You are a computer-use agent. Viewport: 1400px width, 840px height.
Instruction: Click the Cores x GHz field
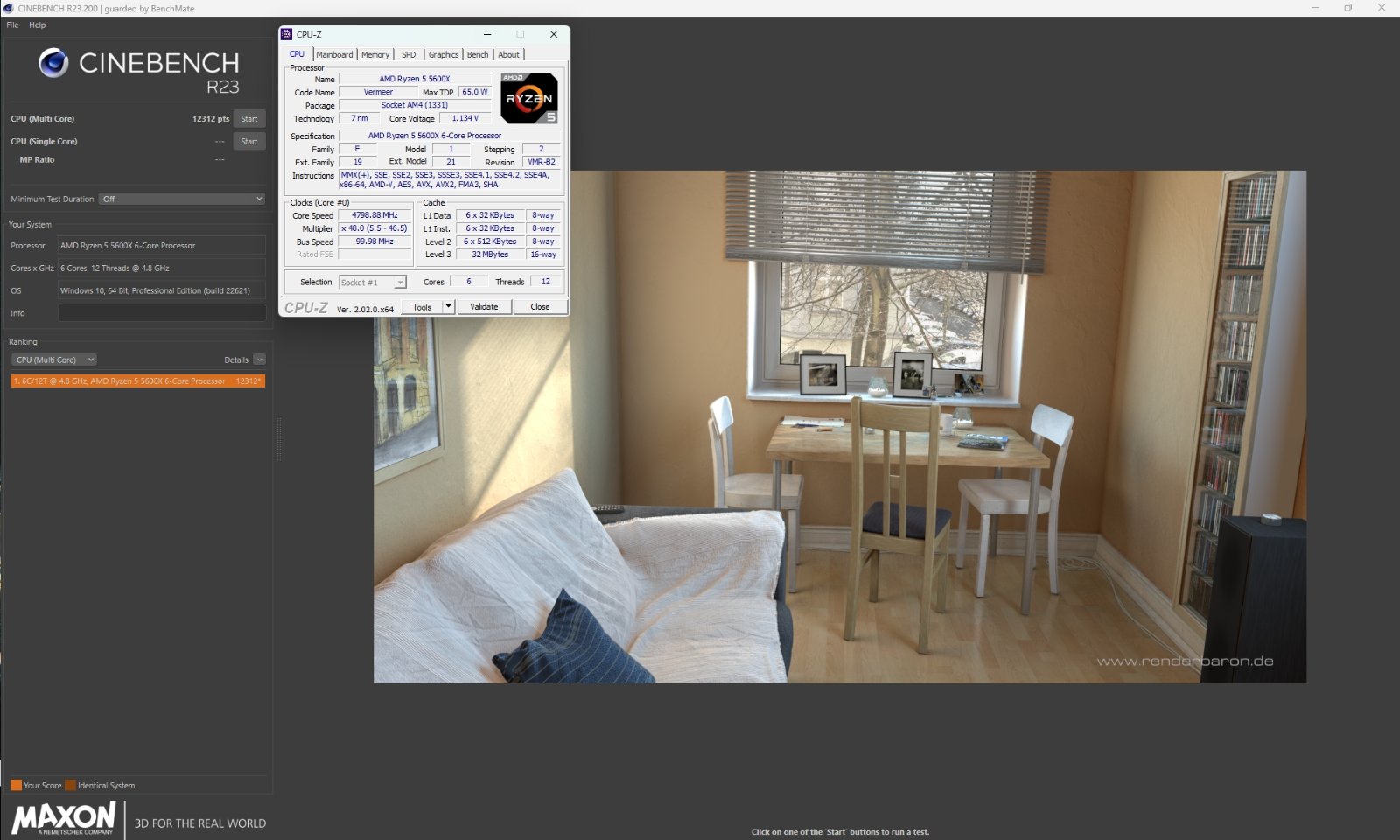[x=162, y=268]
